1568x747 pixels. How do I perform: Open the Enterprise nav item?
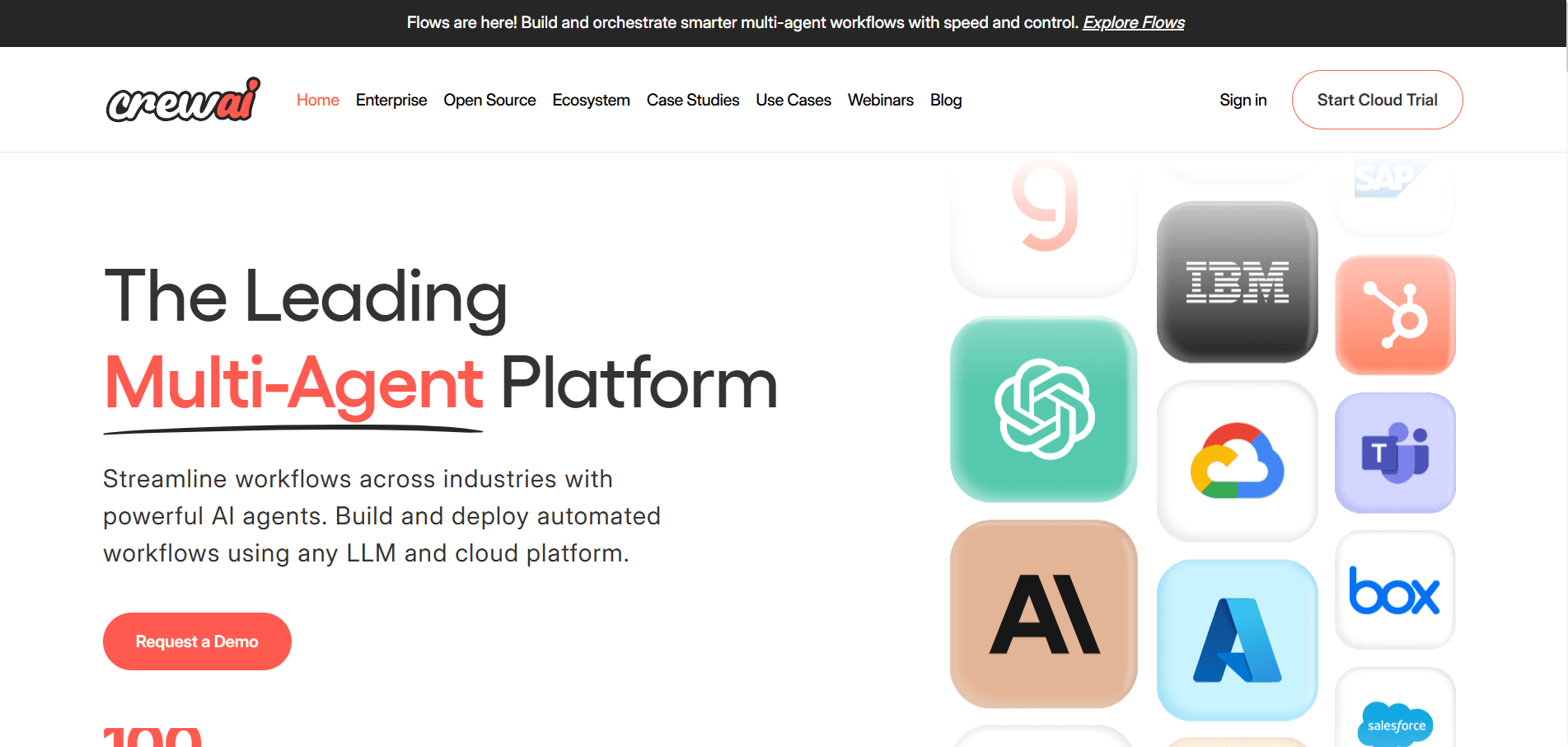click(x=391, y=100)
